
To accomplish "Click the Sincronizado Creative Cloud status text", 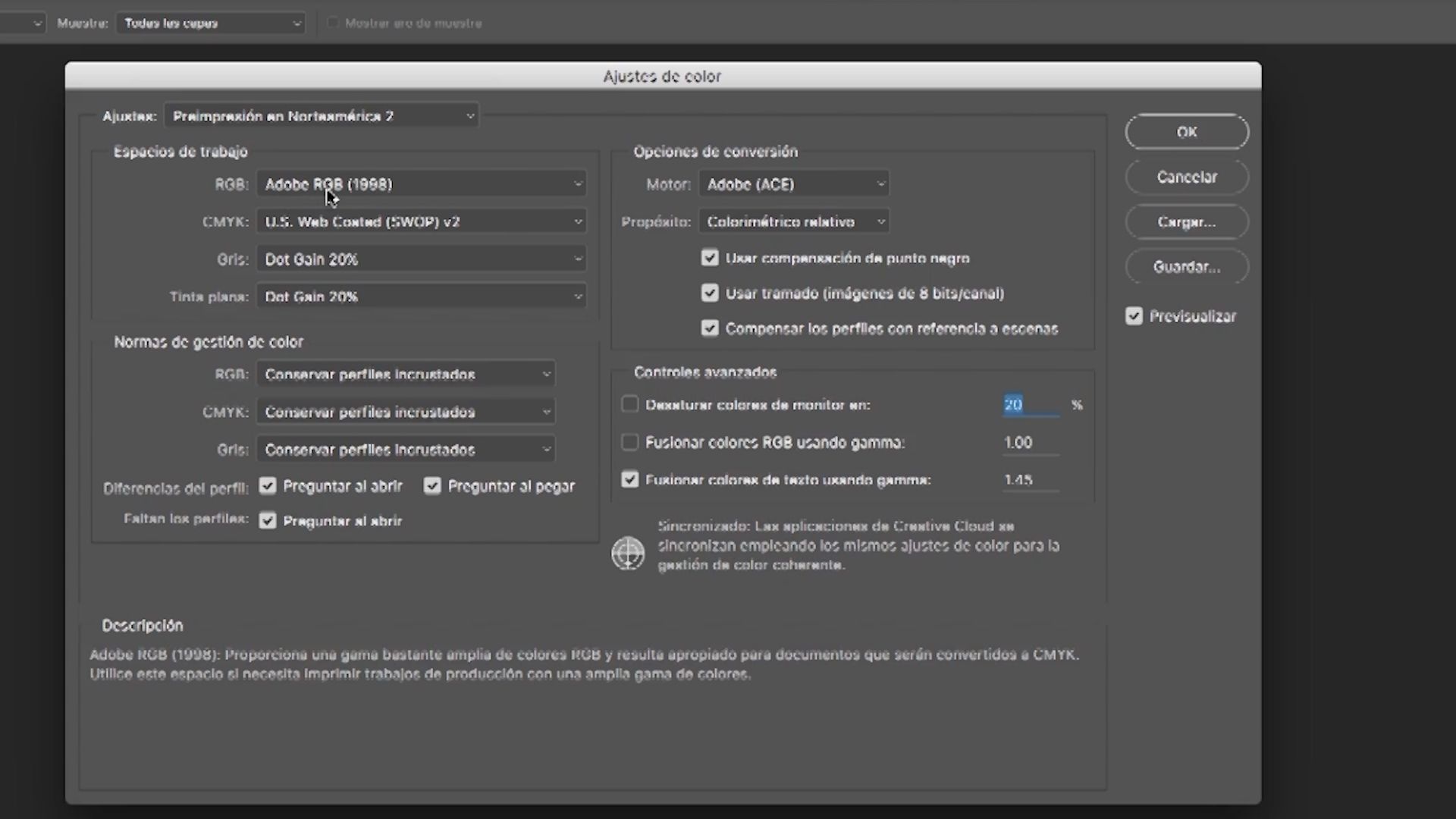I will (858, 545).
